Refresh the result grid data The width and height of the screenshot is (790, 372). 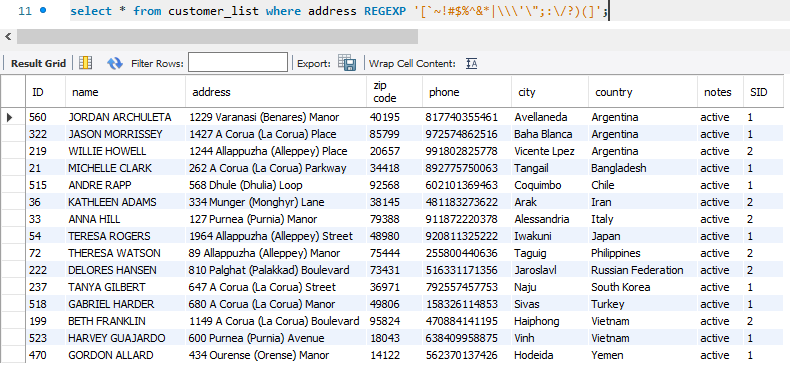(115, 63)
